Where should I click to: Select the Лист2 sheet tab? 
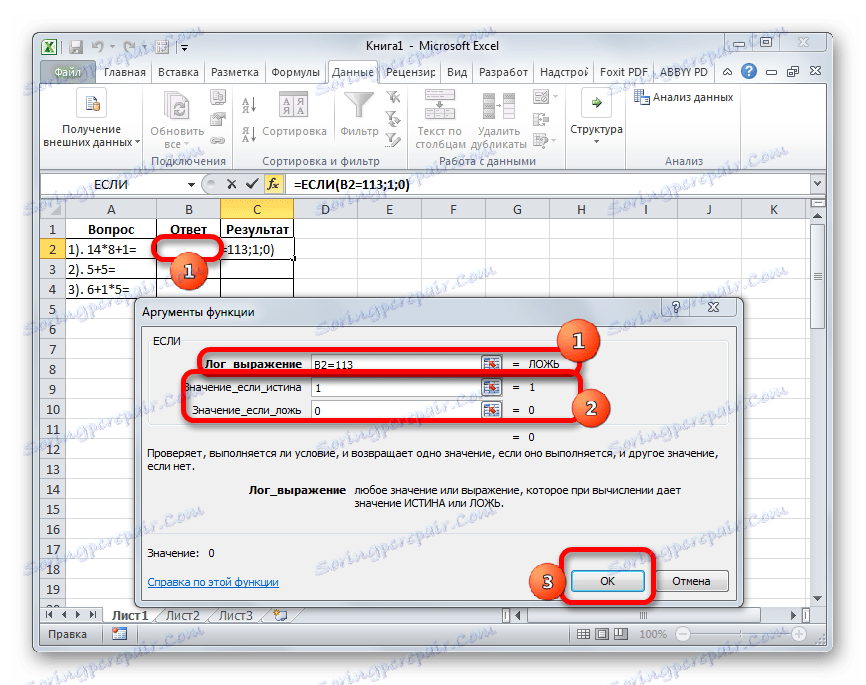183,615
